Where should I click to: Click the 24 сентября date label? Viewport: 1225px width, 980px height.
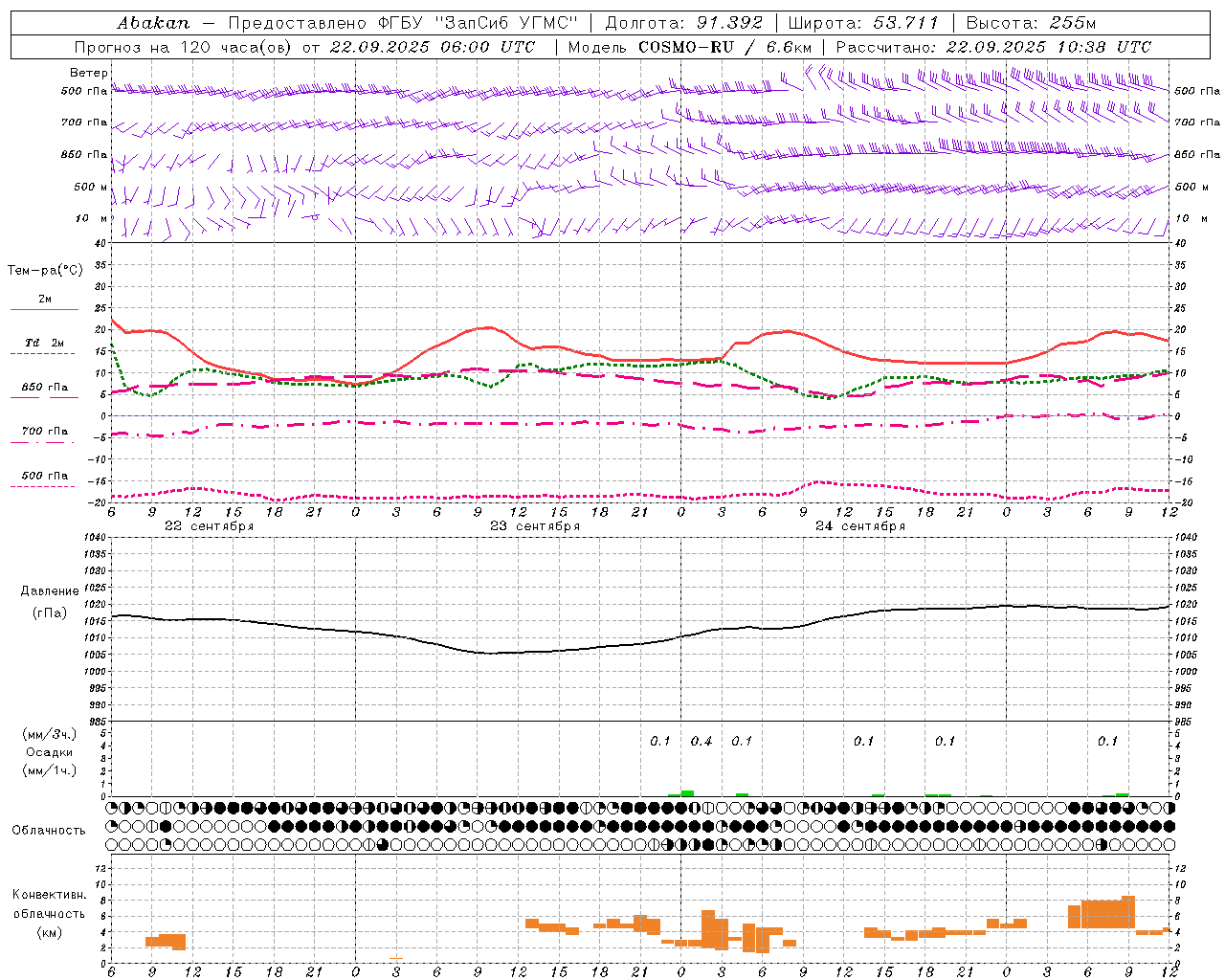point(860,526)
